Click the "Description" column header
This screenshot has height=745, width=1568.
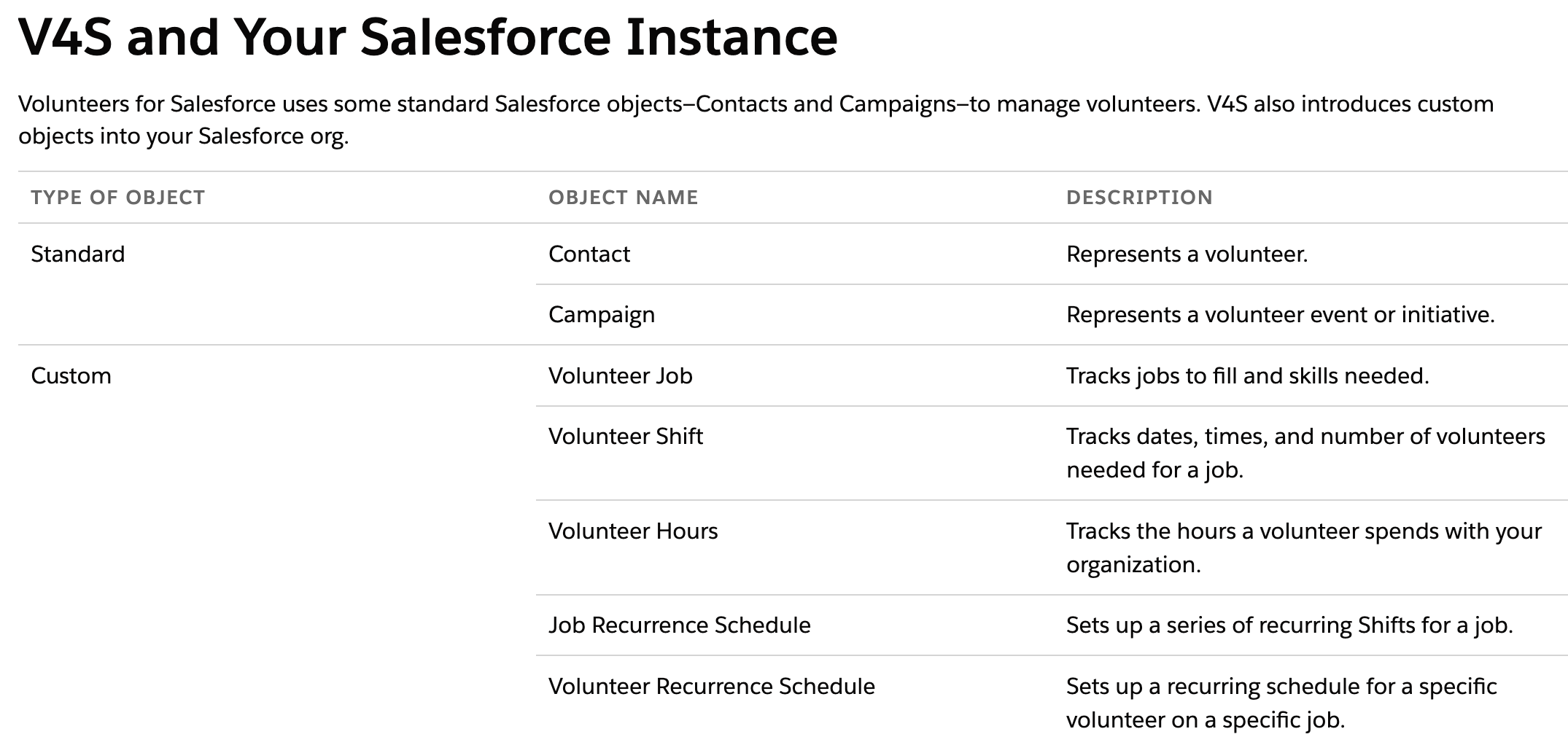tap(1139, 198)
